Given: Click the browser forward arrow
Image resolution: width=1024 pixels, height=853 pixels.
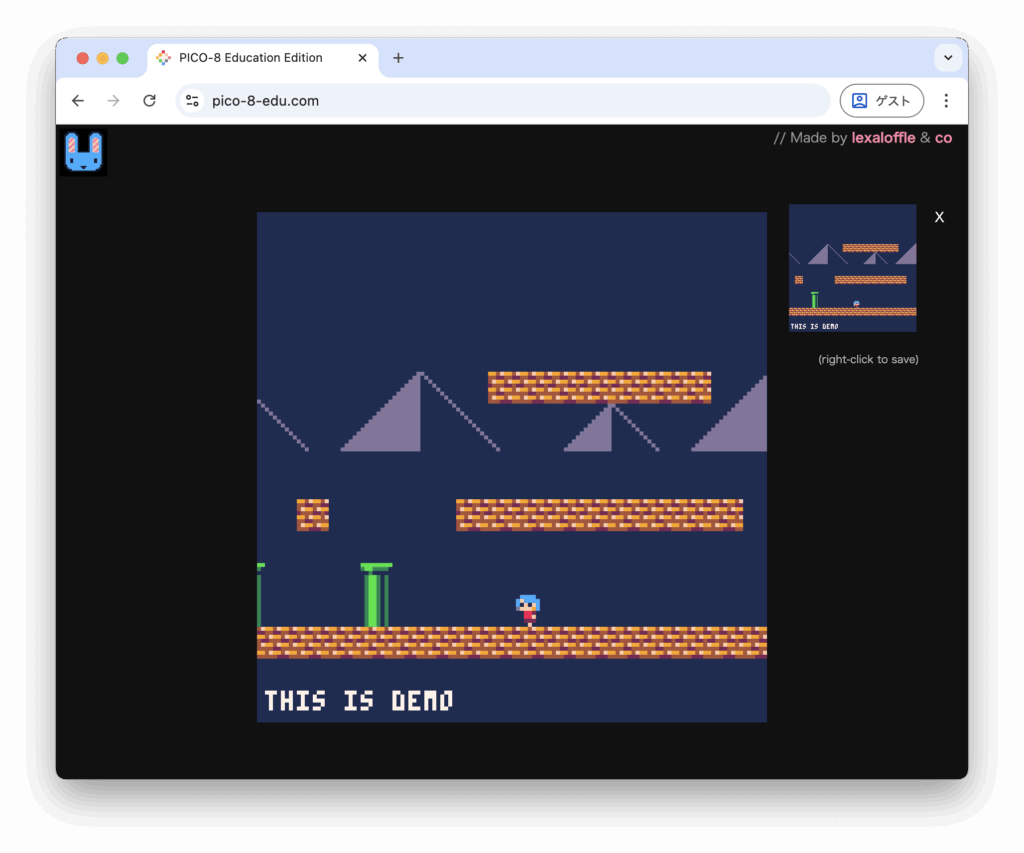Looking at the screenshot, I should pos(114,101).
